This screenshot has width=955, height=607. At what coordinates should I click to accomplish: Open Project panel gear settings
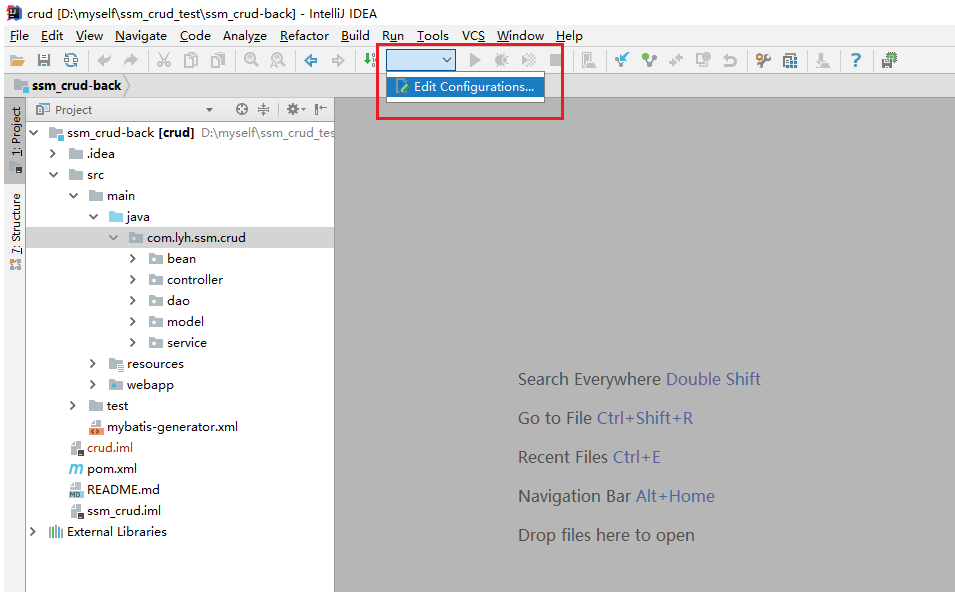(295, 110)
